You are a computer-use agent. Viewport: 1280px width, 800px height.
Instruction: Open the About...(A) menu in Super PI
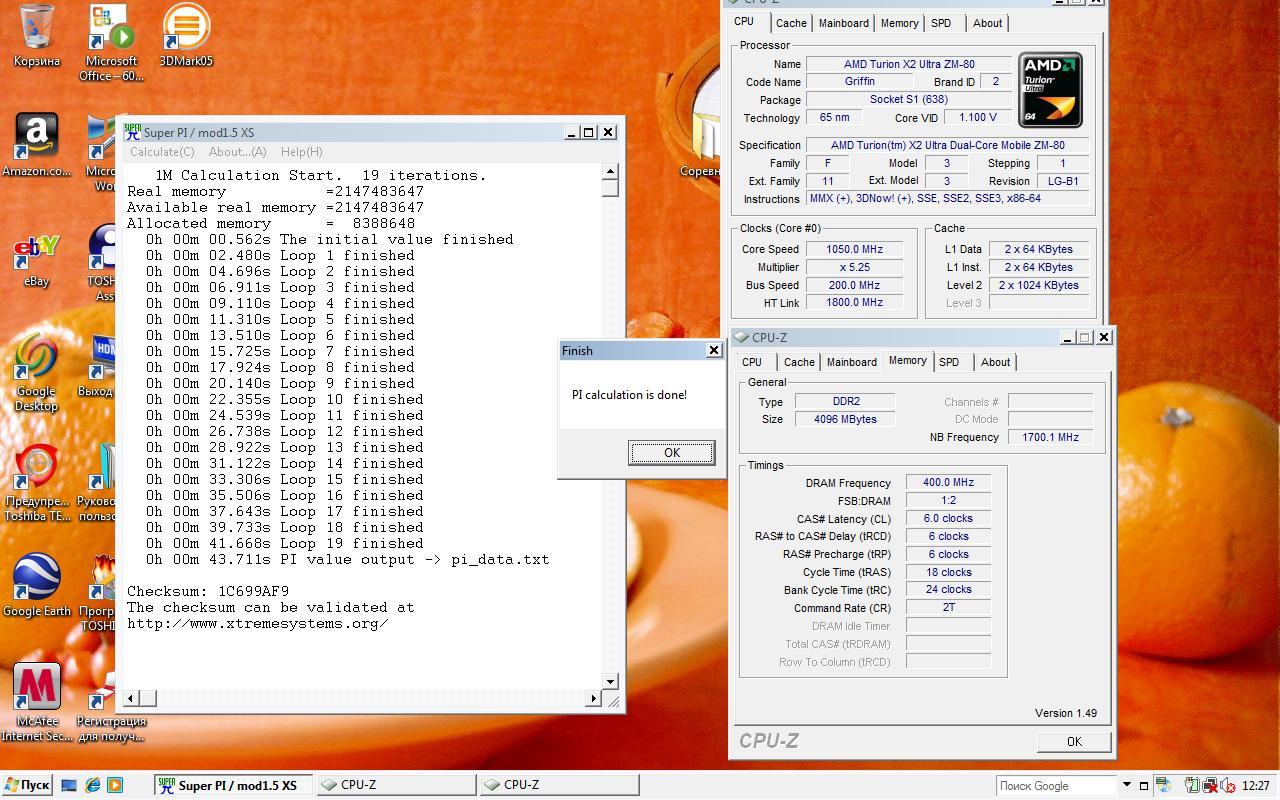click(237, 152)
